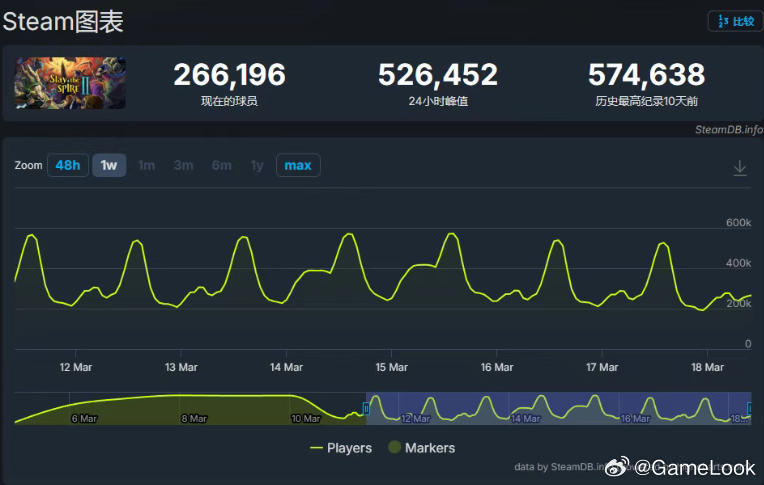Click the 现在的球员 label
Viewport: 764px width, 485px height.
point(229,101)
